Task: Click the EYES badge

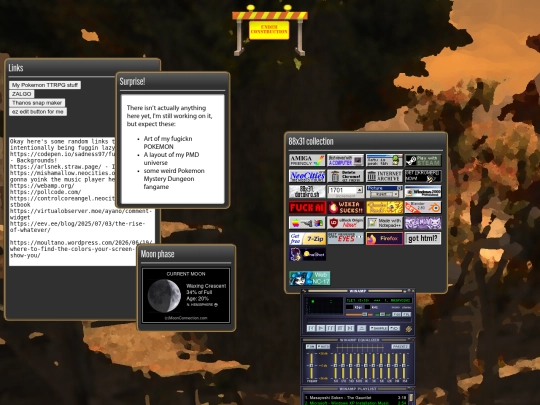Action: (345, 238)
